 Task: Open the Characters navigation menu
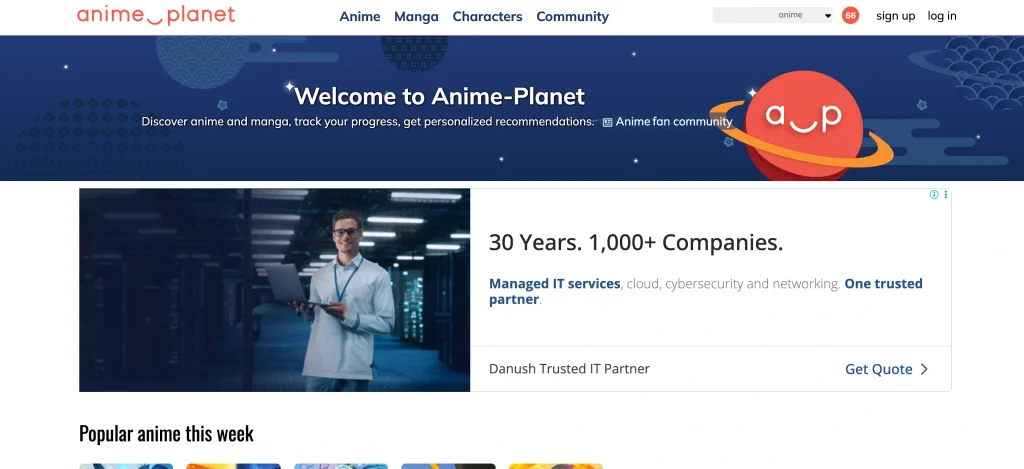[x=487, y=17]
